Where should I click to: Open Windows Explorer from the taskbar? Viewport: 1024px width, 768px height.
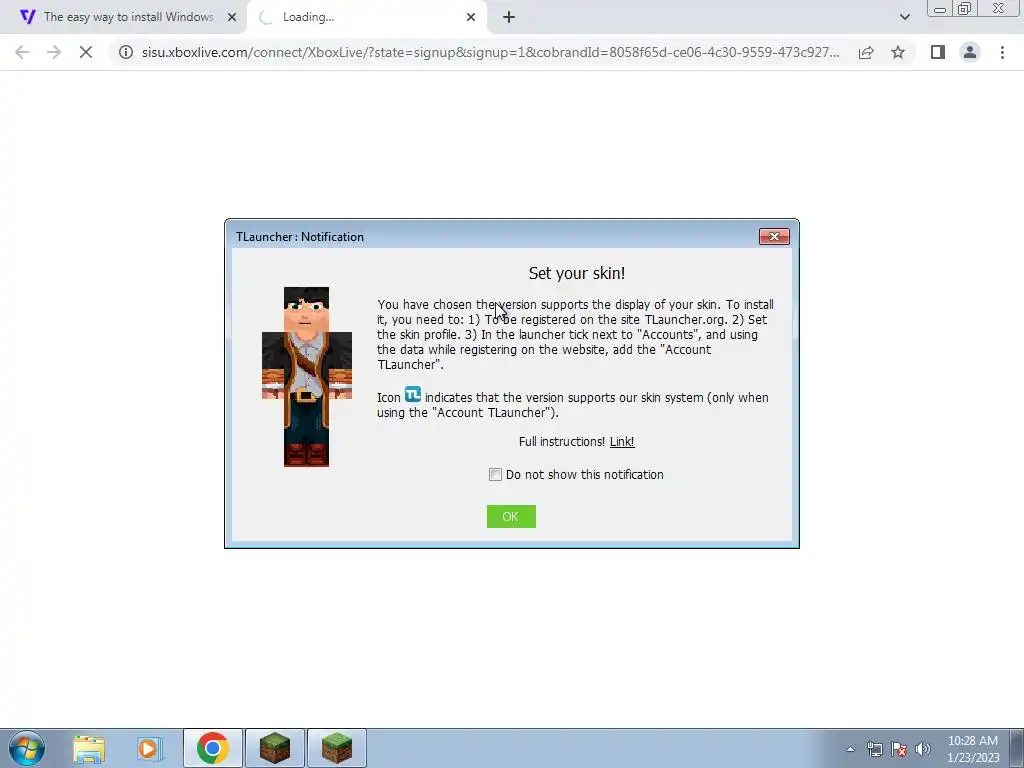pos(89,748)
